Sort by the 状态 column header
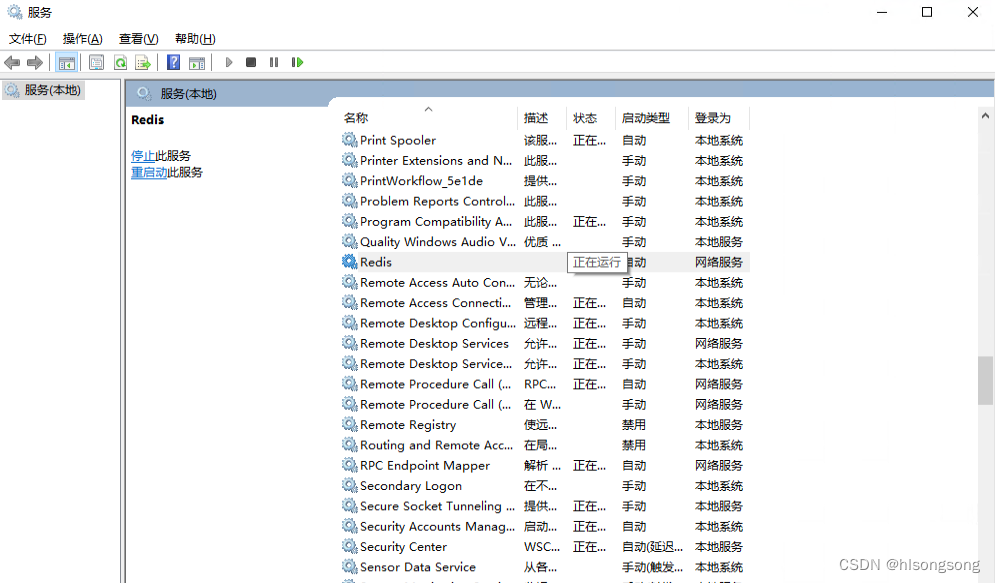This screenshot has width=995, height=583. pos(584,117)
